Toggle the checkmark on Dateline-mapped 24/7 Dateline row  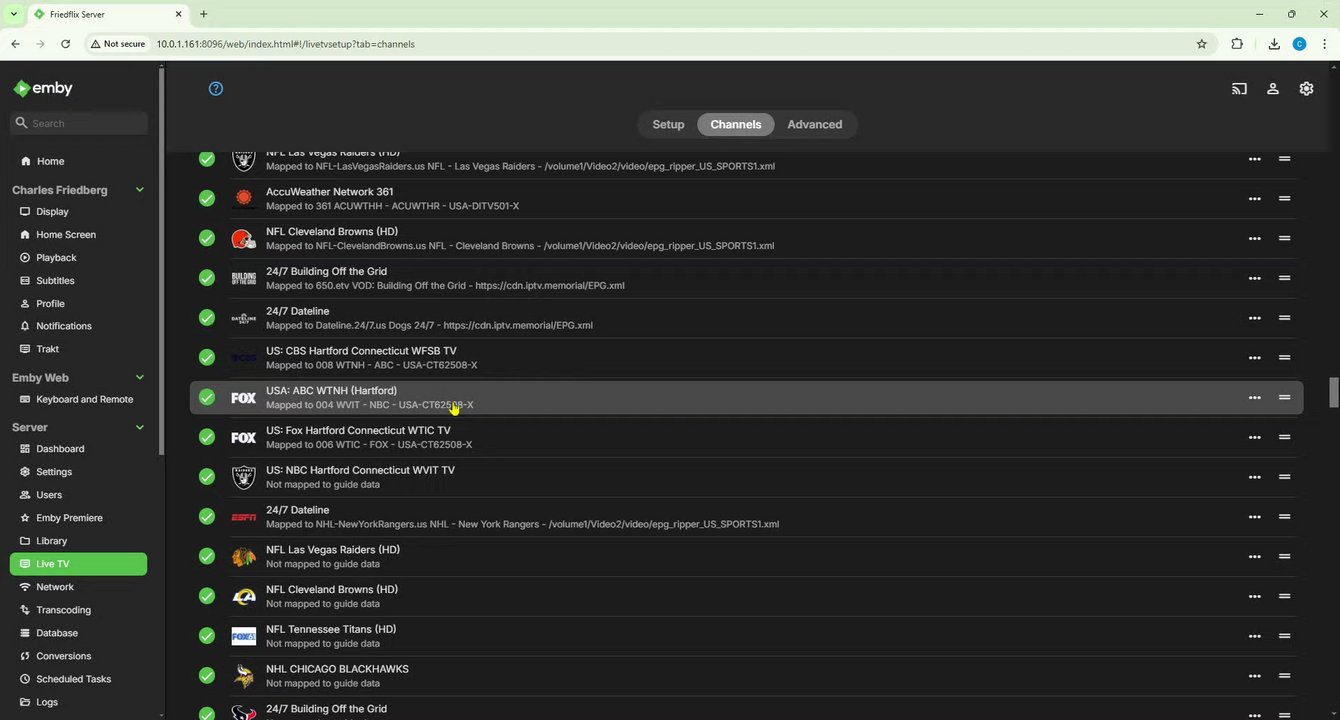point(207,318)
